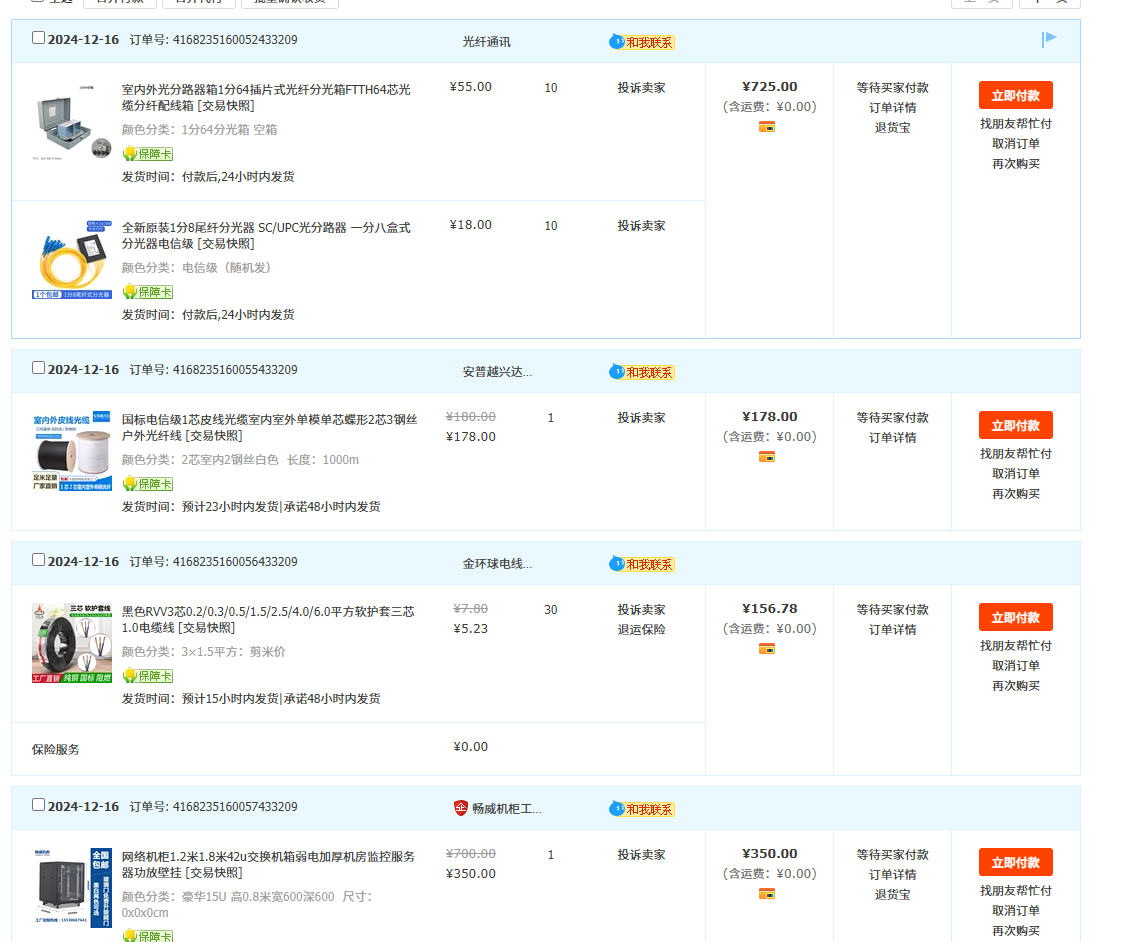Click 退运保险 link on the cable order
Viewport: 1136px width, 942px height.
[x=641, y=630]
